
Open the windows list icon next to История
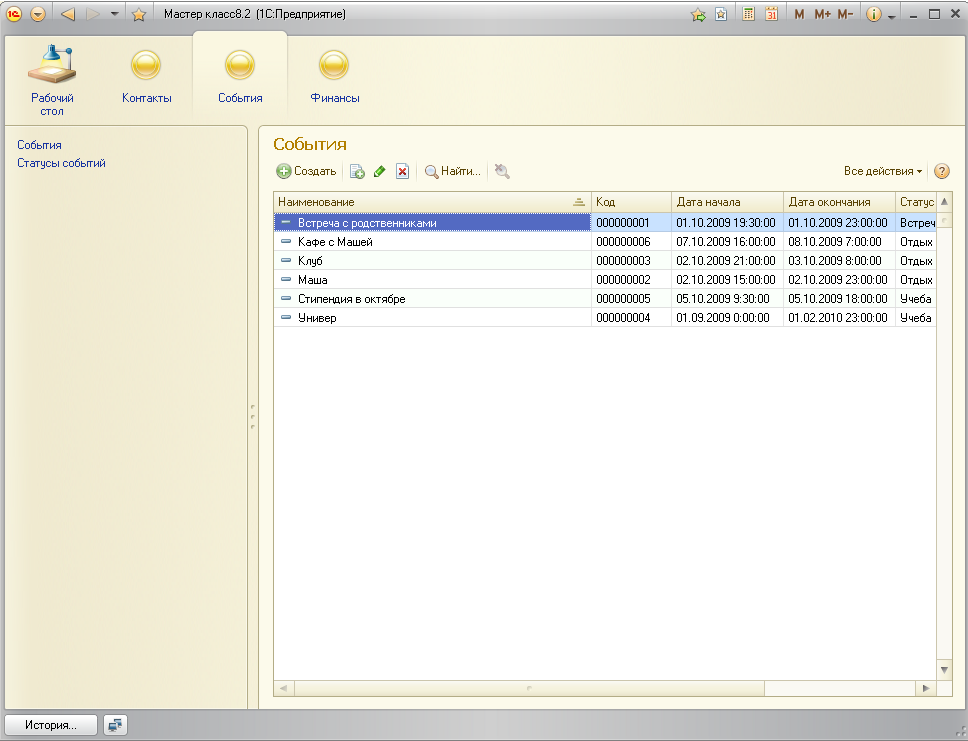click(x=116, y=725)
